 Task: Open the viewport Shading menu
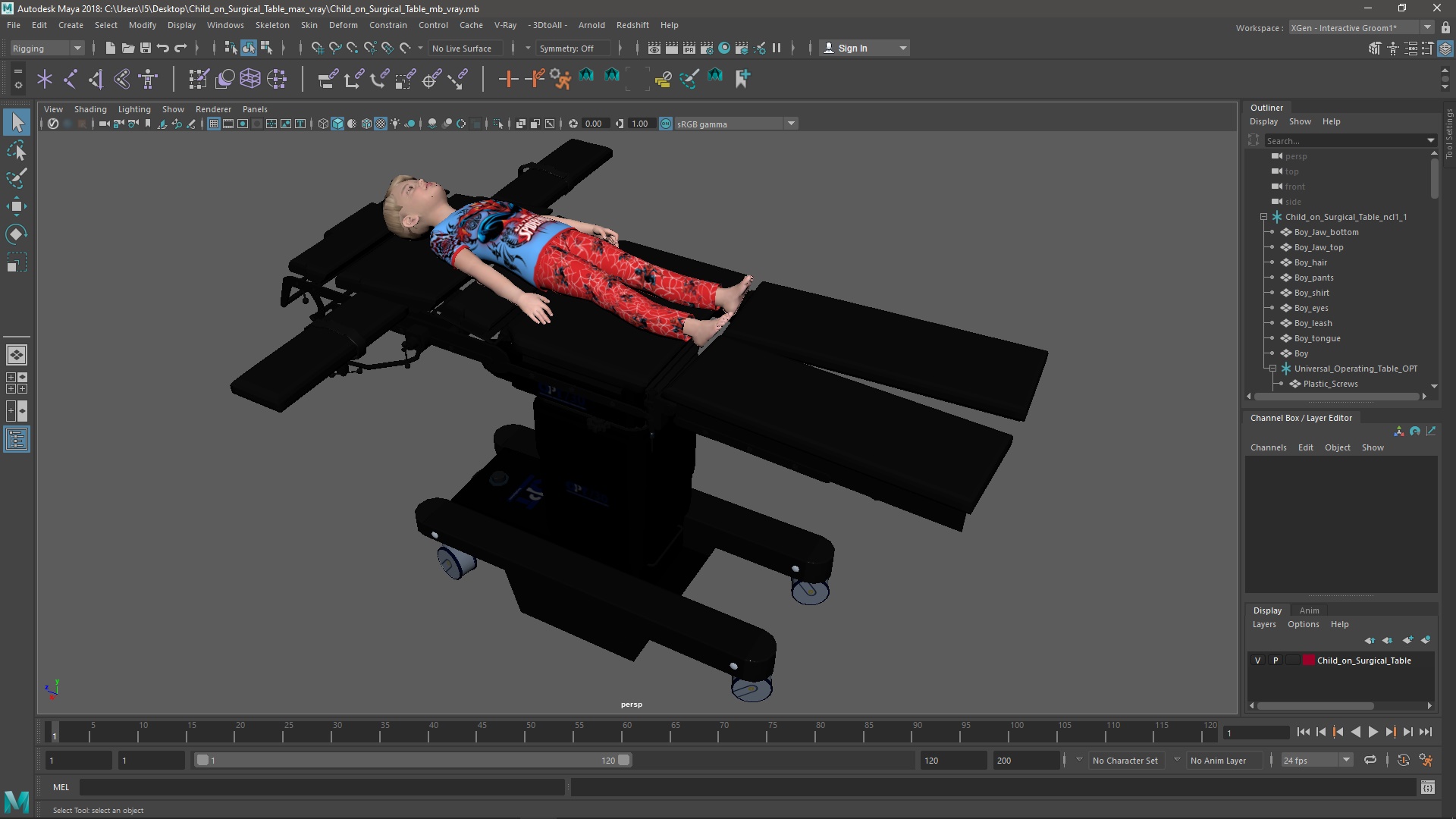[90, 109]
